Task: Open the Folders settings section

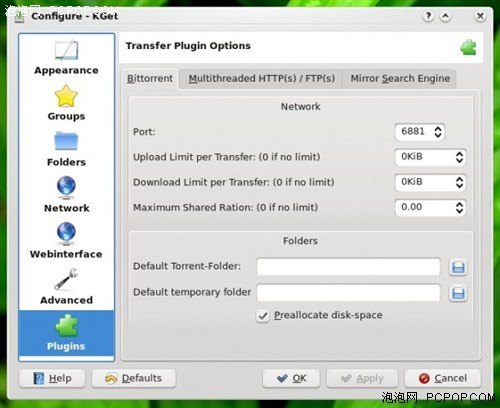Action: pyautogui.click(x=66, y=149)
